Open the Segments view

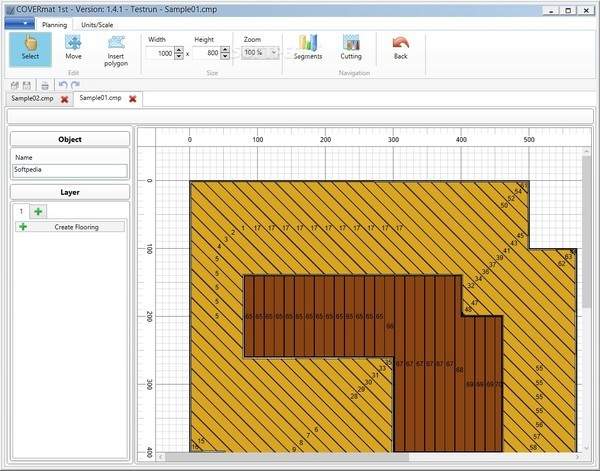tap(307, 48)
